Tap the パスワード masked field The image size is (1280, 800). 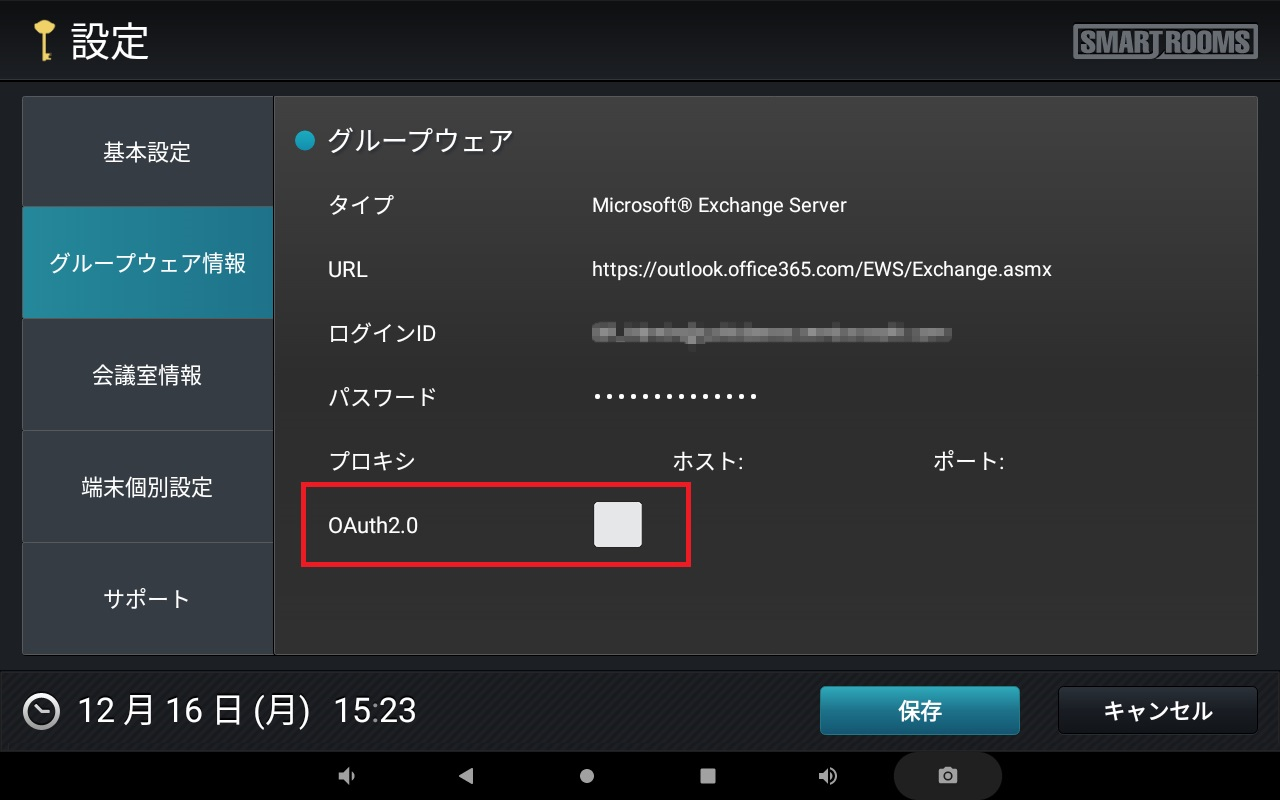click(x=675, y=397)
